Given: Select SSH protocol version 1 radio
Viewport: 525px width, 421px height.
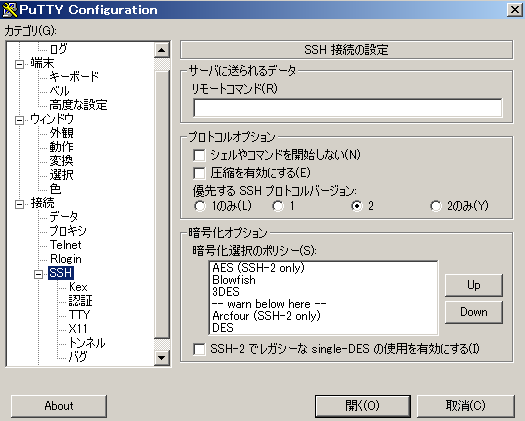Looking at the screenshot, I should coord(278,206).
